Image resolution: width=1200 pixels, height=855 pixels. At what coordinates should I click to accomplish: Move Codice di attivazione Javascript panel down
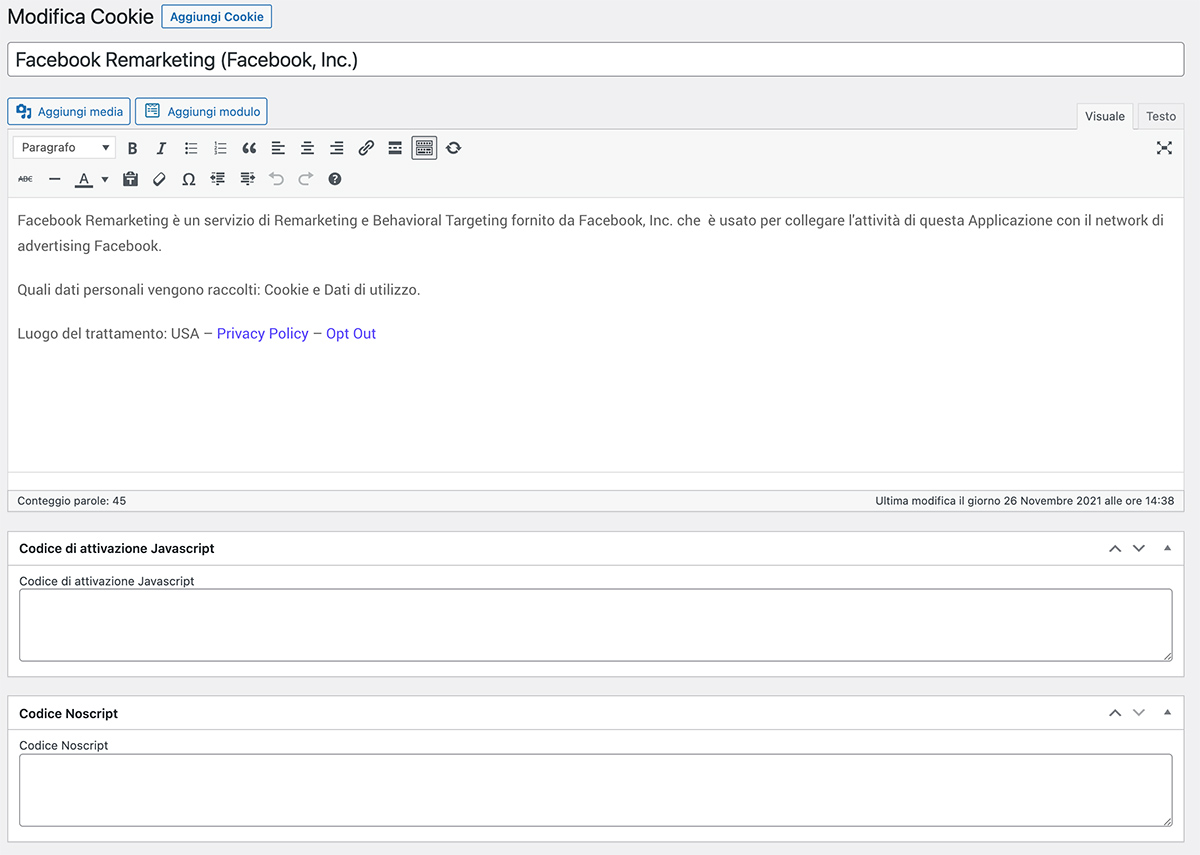coord(1138,548)
